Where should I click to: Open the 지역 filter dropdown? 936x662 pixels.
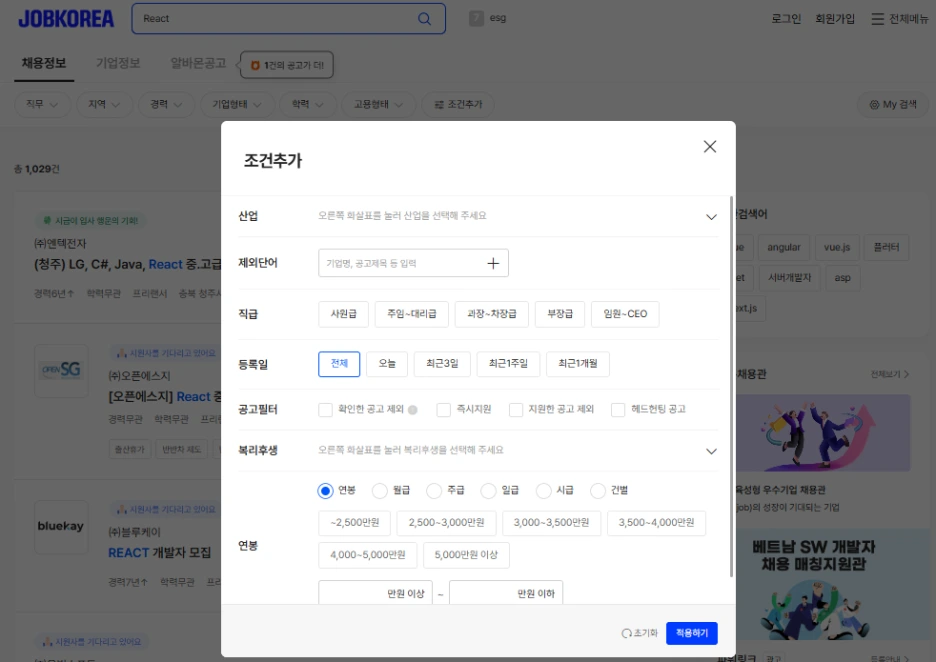(x=104, y=104)
